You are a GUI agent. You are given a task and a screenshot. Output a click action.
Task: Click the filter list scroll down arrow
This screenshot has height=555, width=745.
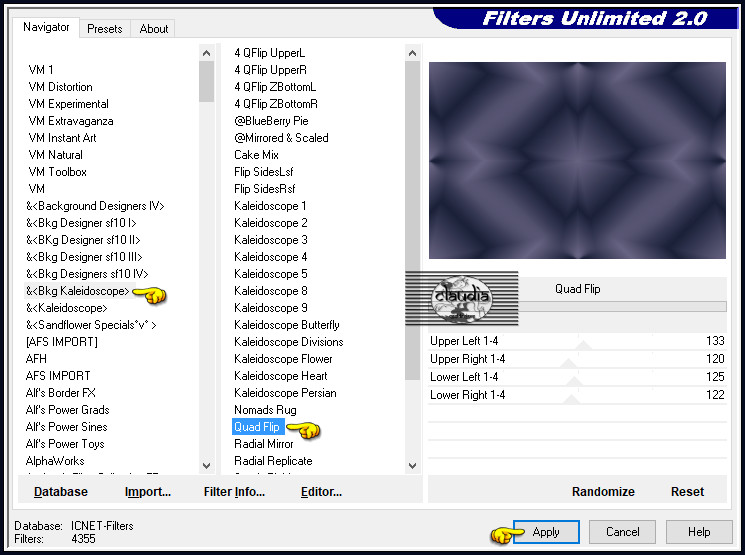click(x=412, y=466)
